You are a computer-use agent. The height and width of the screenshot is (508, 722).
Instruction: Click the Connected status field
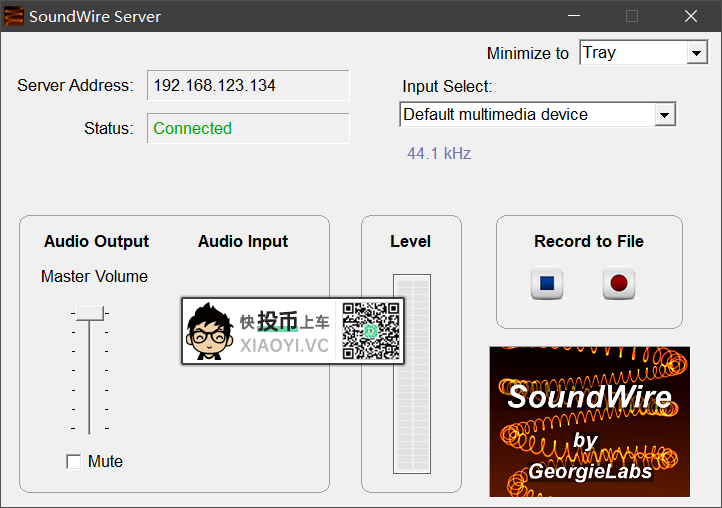pyautogui.click(x=248, y=128)
